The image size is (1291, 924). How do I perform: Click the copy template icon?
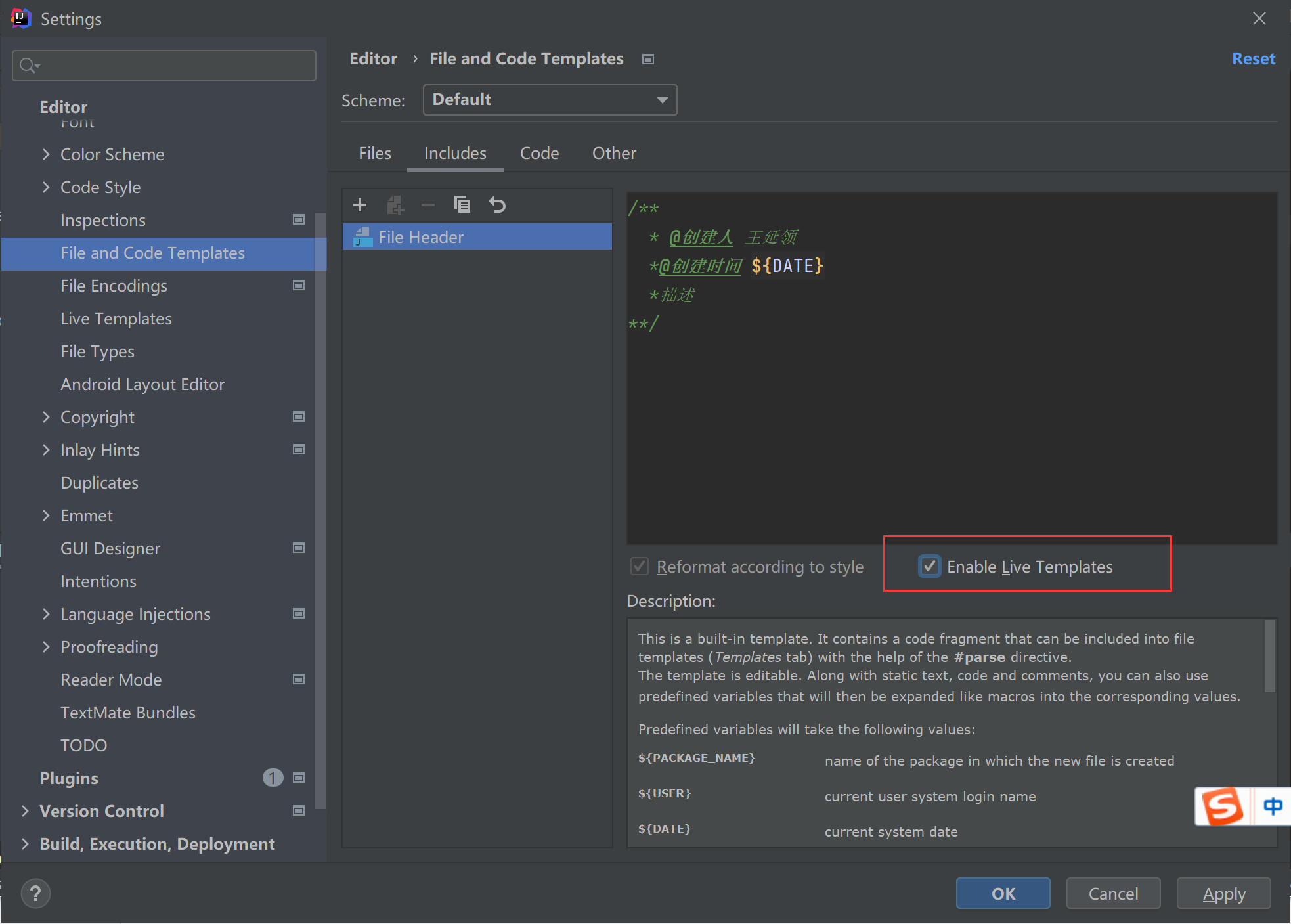pos(462,205)
